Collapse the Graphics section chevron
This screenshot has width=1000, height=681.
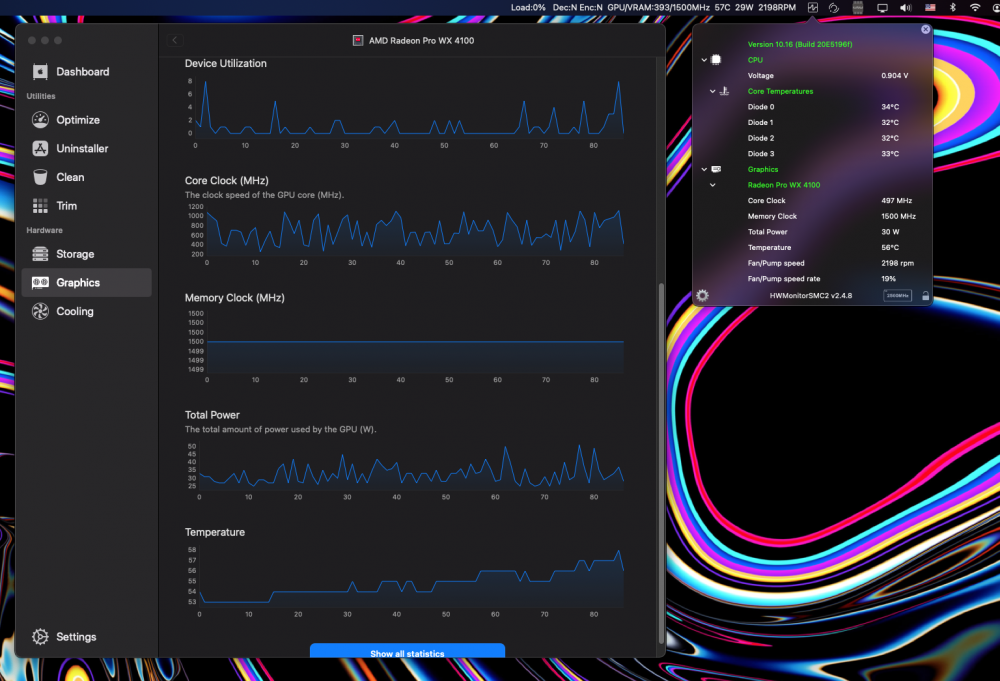[x=704, y=170]
